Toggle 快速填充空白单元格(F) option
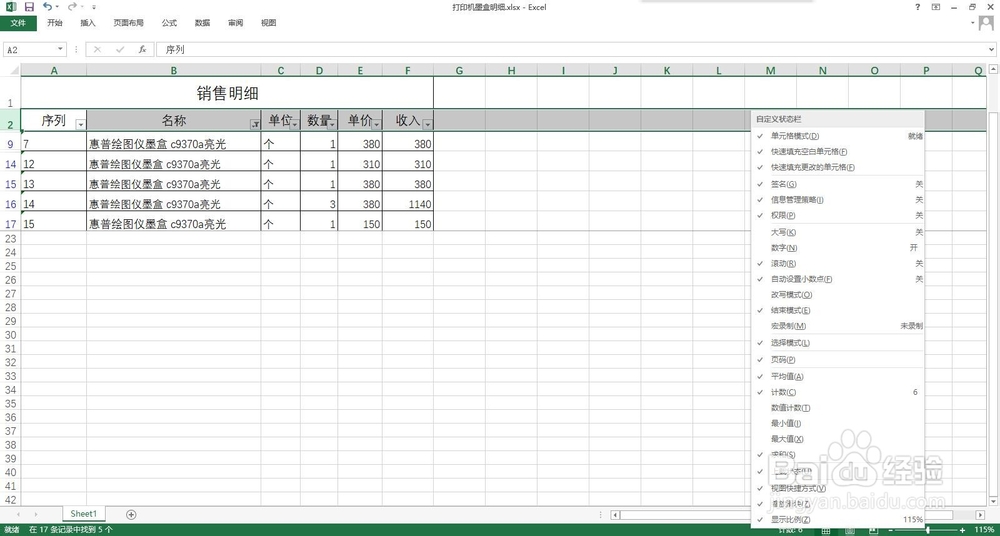Viewport: 1000px width, 536px height. click(x=838, y=152)
